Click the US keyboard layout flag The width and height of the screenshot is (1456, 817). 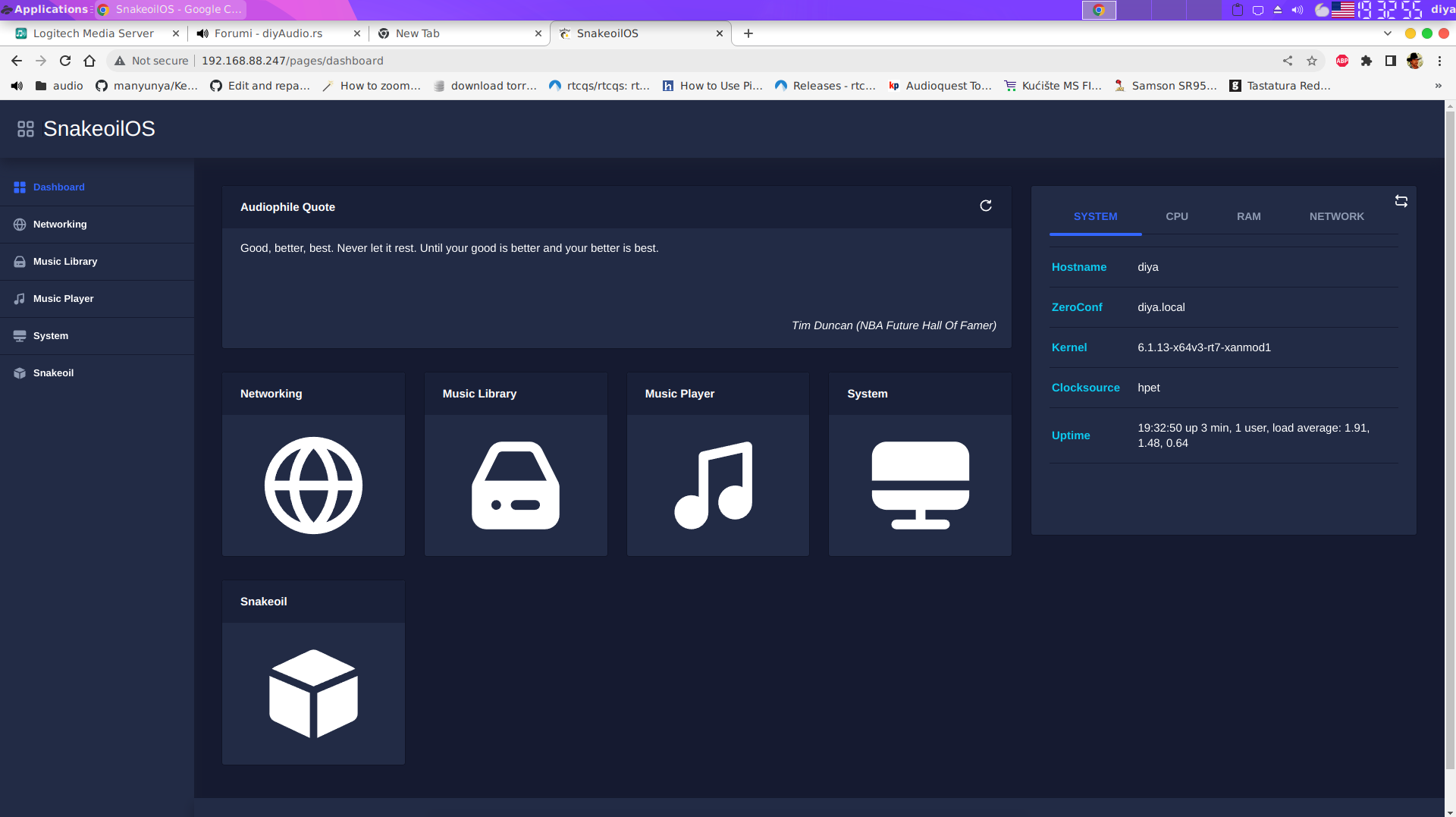(x=1343, y=10)
